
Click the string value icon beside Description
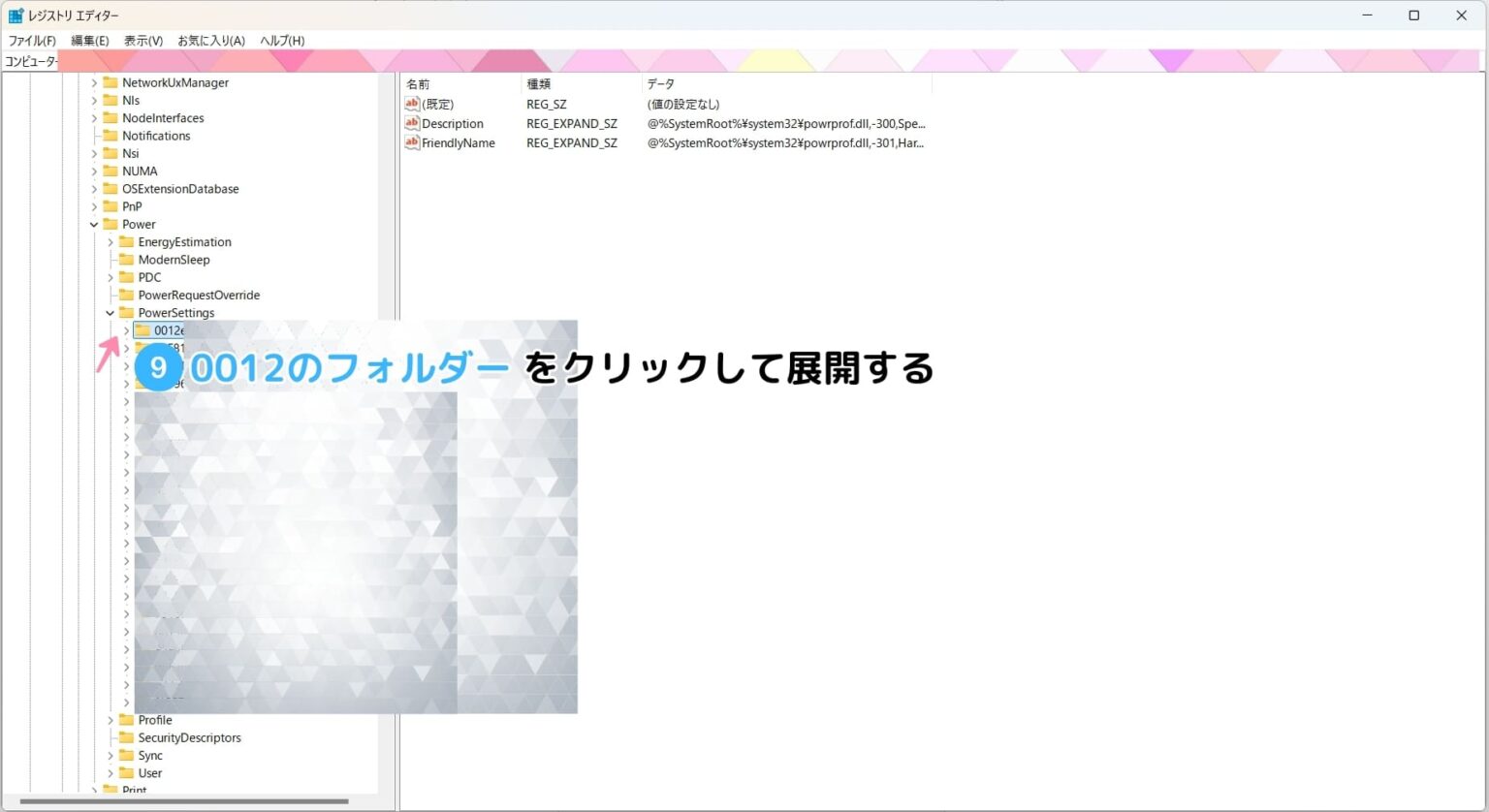(x=413, y=123)
